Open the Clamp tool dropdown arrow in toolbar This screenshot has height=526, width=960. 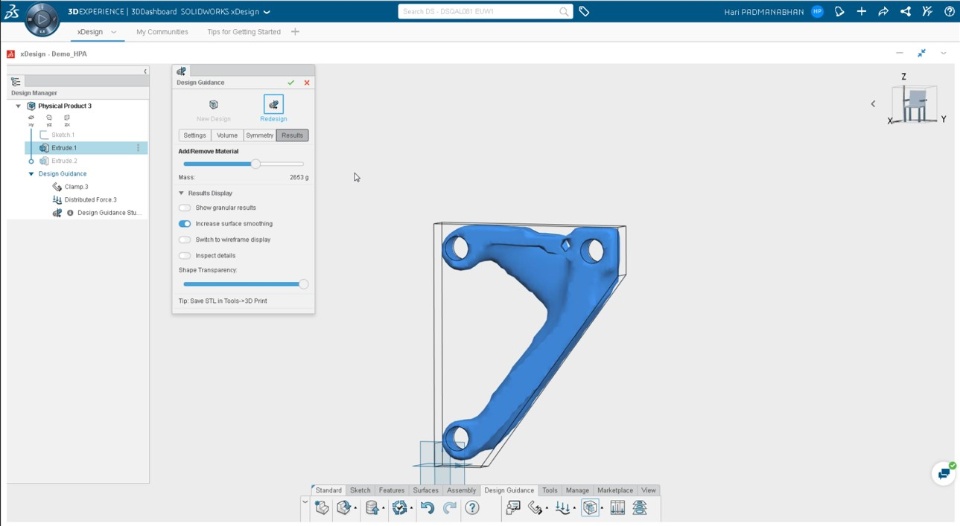tap(547, 509)
